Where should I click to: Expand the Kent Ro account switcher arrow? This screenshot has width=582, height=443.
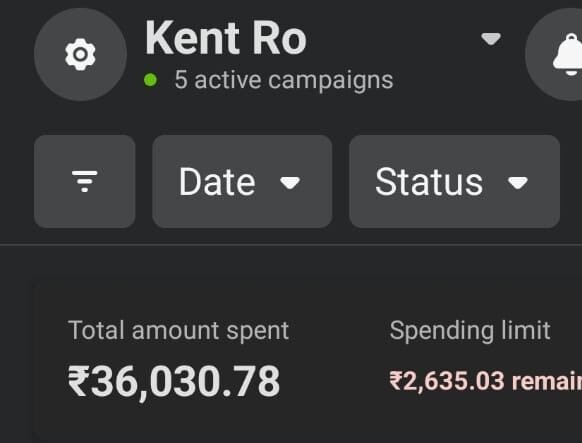[491, 39]
